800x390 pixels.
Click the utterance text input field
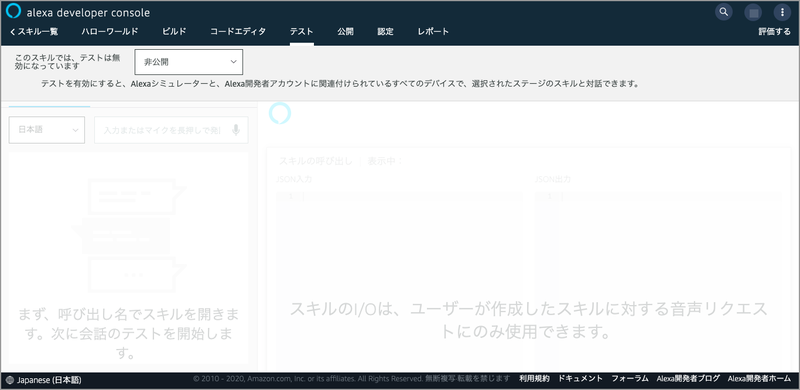tap(171, 130)
